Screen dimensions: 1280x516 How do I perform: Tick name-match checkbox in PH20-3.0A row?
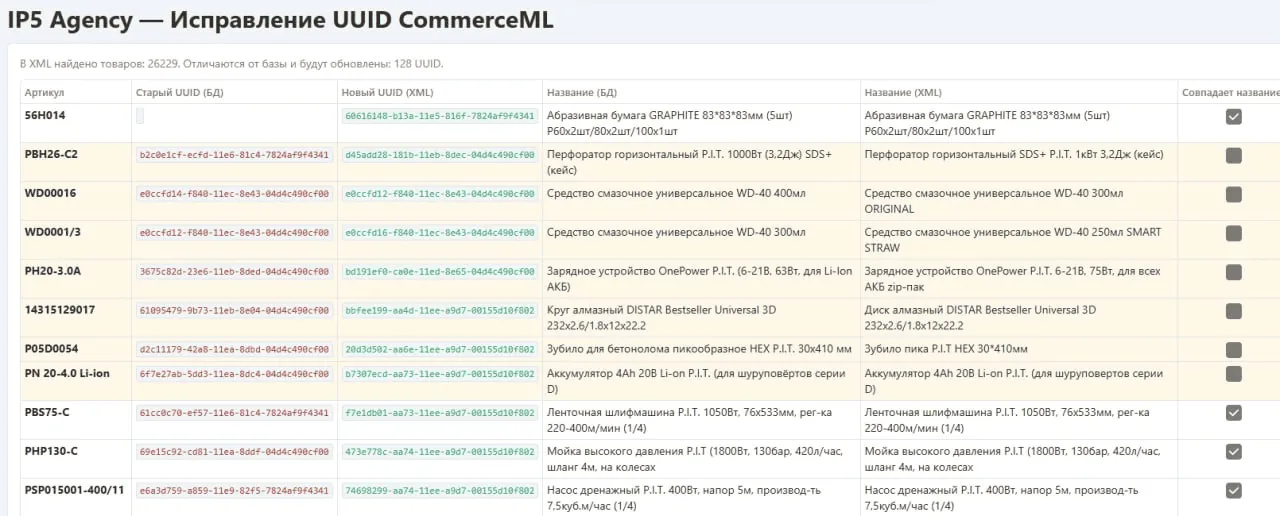1233,272
